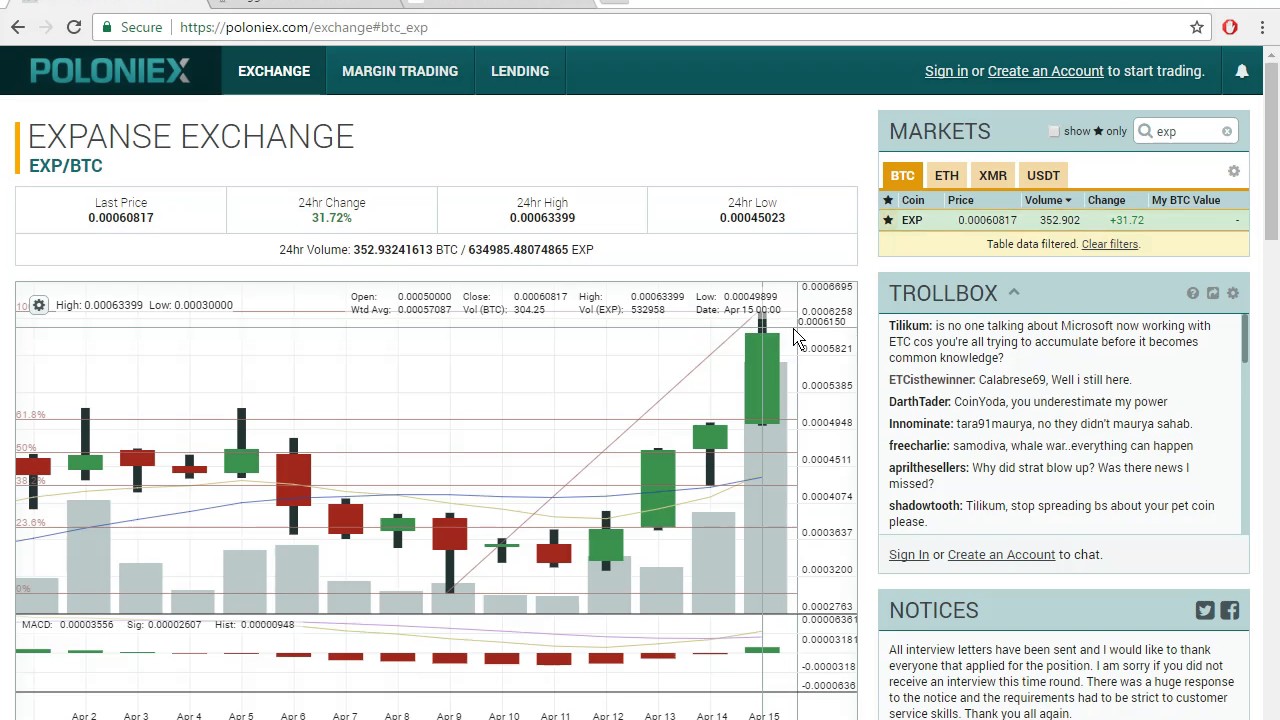Click Create an Account in header
The image size is (1280, 720).
[x=1045, y=71]
